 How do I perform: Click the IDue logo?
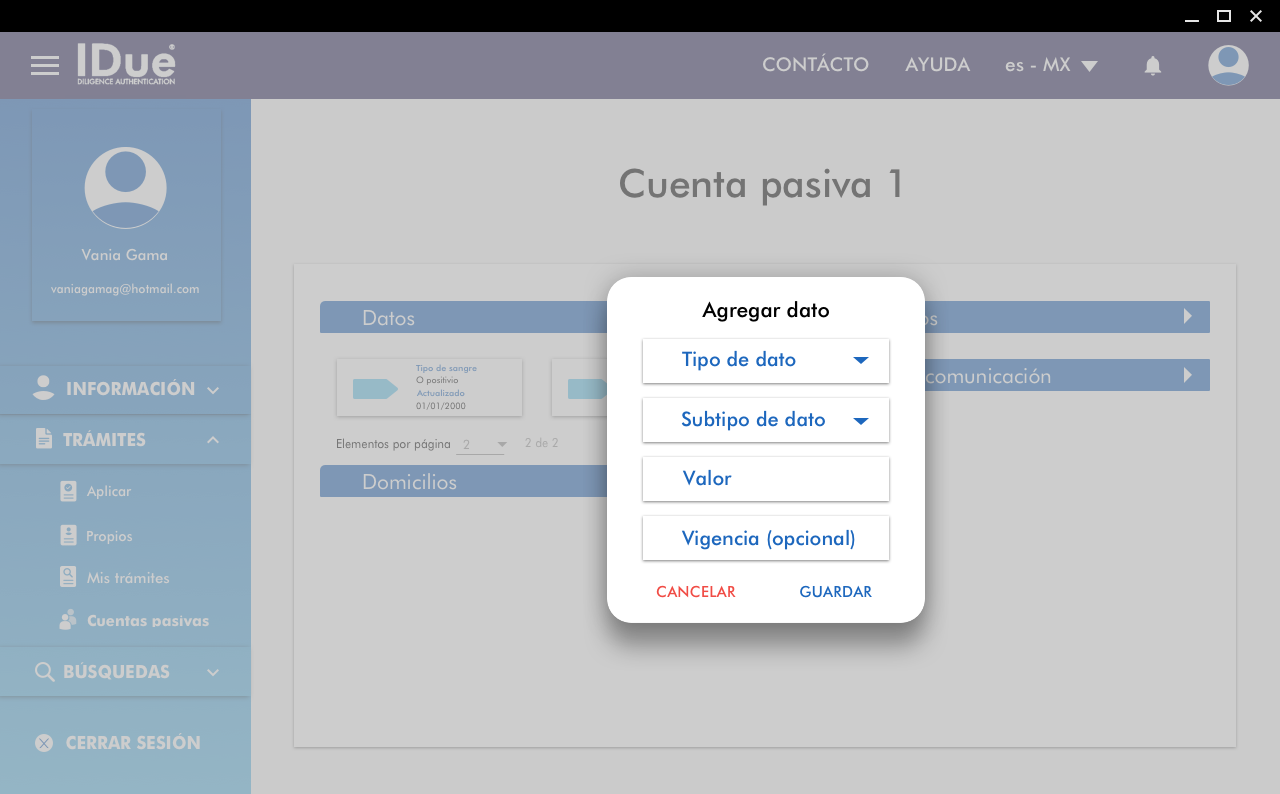126,64
